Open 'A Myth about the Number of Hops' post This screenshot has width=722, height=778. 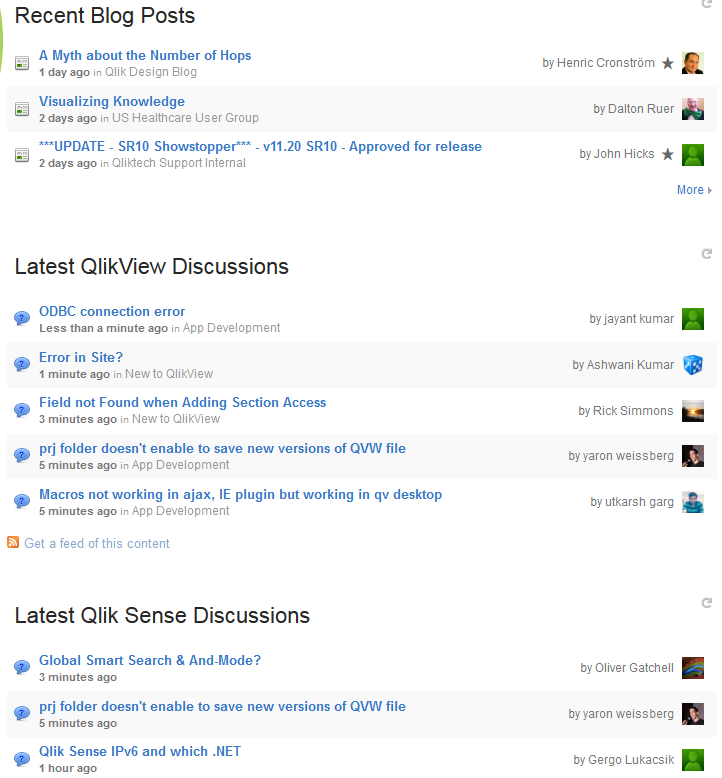pyautogui.click(x=145, y=55)
